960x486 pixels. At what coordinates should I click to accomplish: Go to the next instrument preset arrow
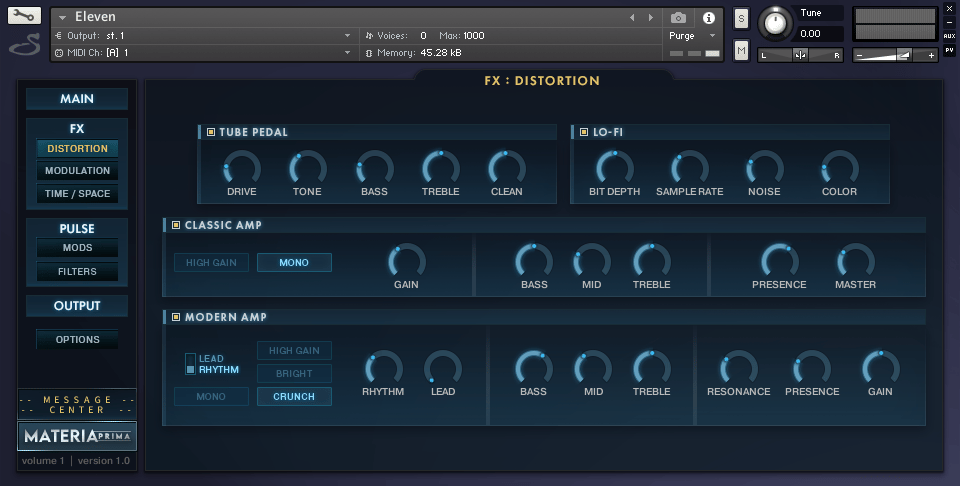pos(651,18)
